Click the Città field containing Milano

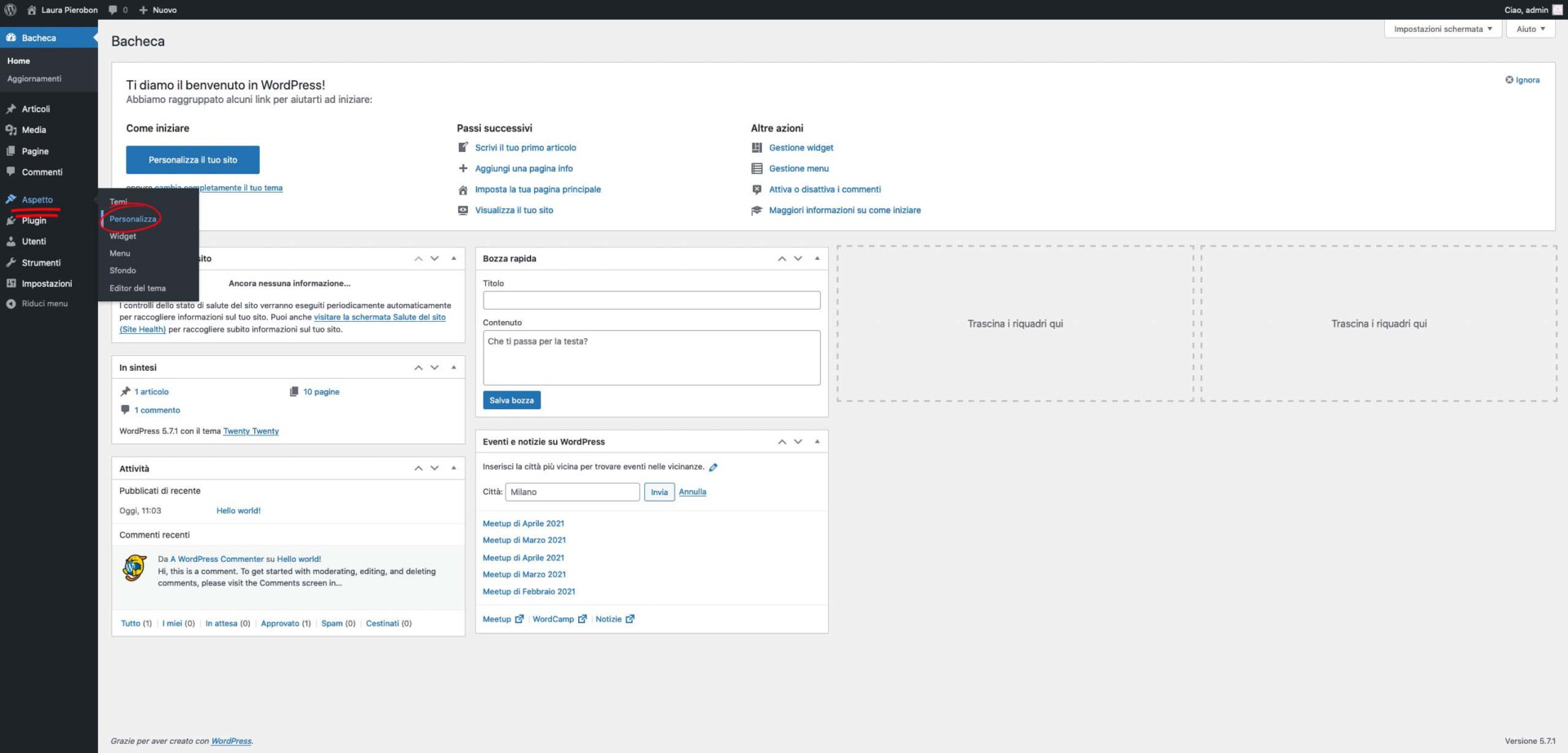pos(572,492)
